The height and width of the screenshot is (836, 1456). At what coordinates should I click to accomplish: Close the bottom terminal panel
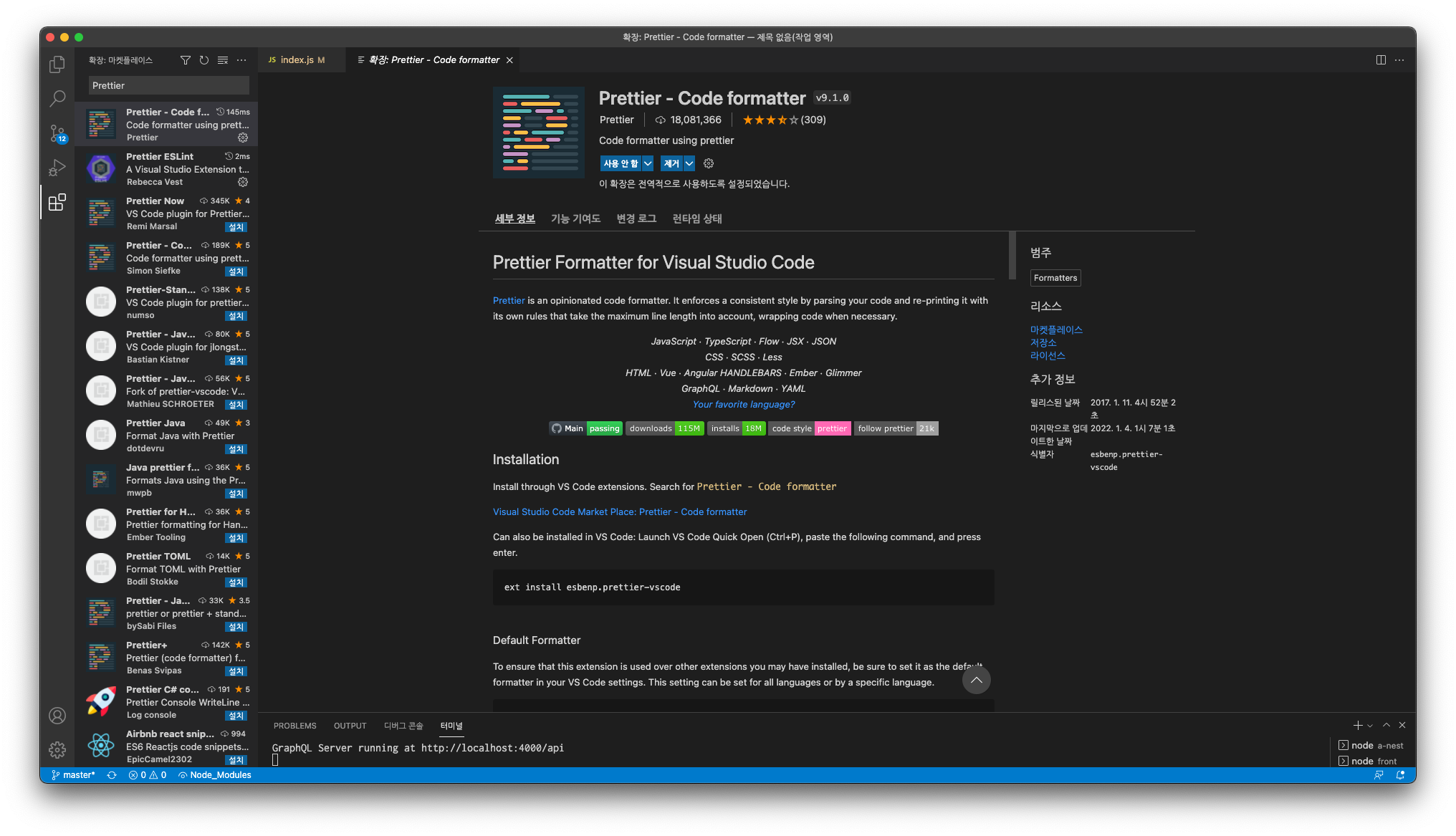point(1402,726)
